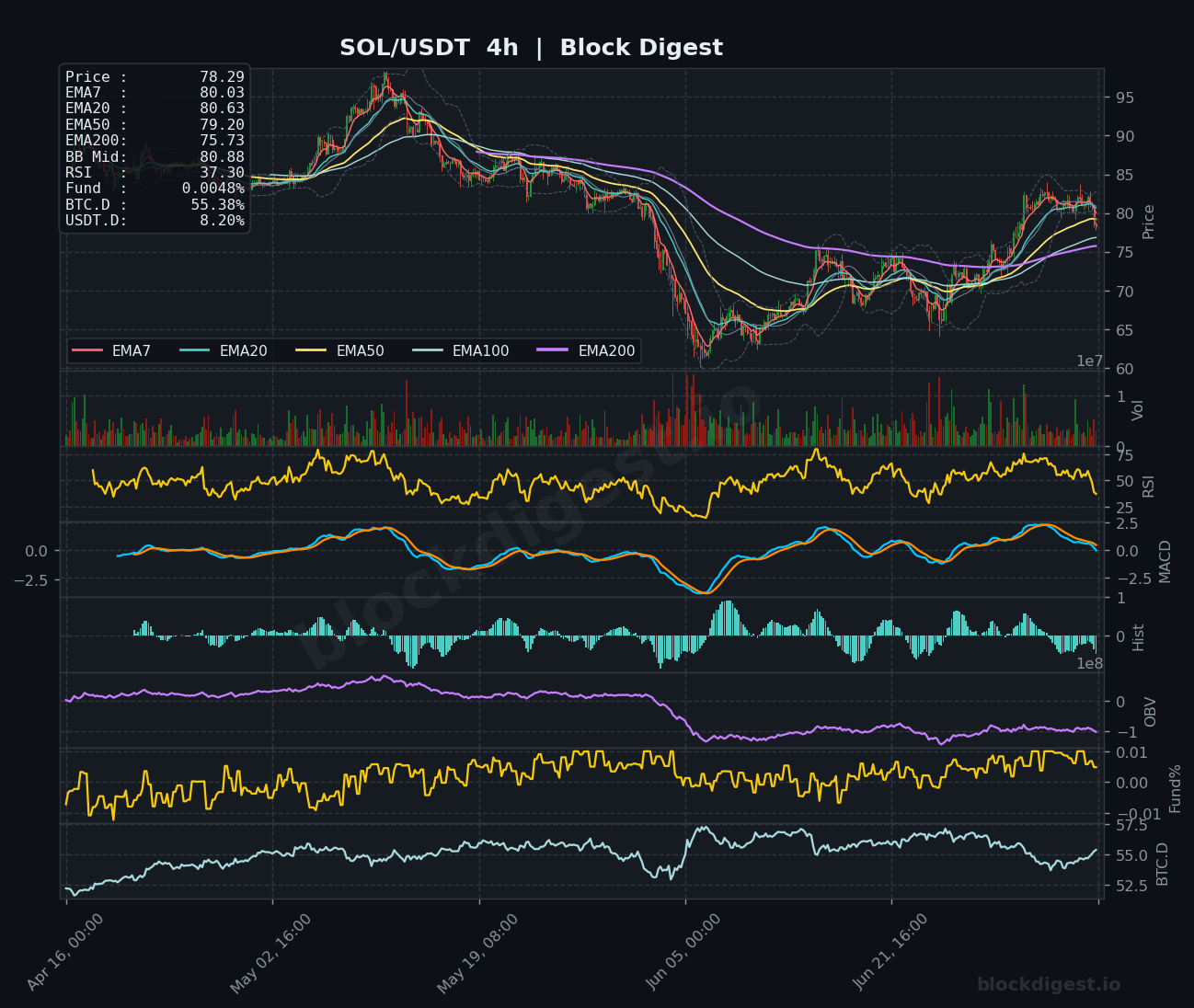This screenshot has width=1194, height=1008.
Task: Click the red EMA7 legend line swatch
Action: point(87,350)
